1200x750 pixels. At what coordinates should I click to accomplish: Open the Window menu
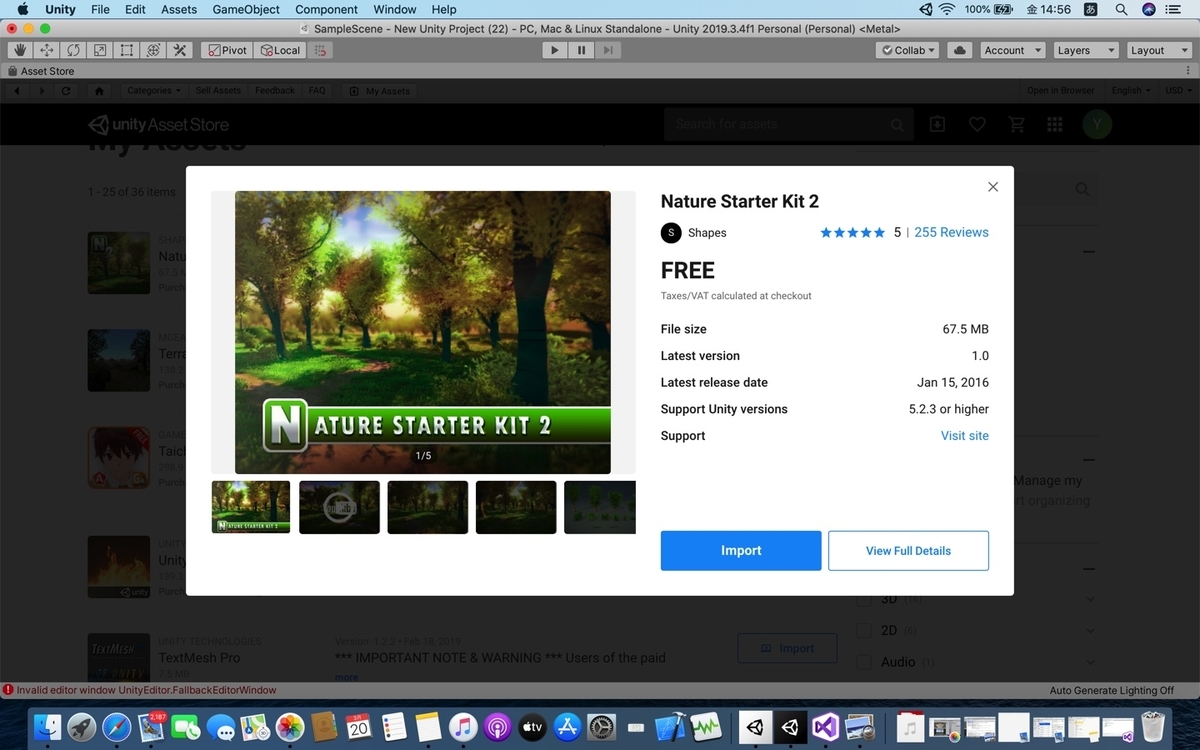coord(395,9)
